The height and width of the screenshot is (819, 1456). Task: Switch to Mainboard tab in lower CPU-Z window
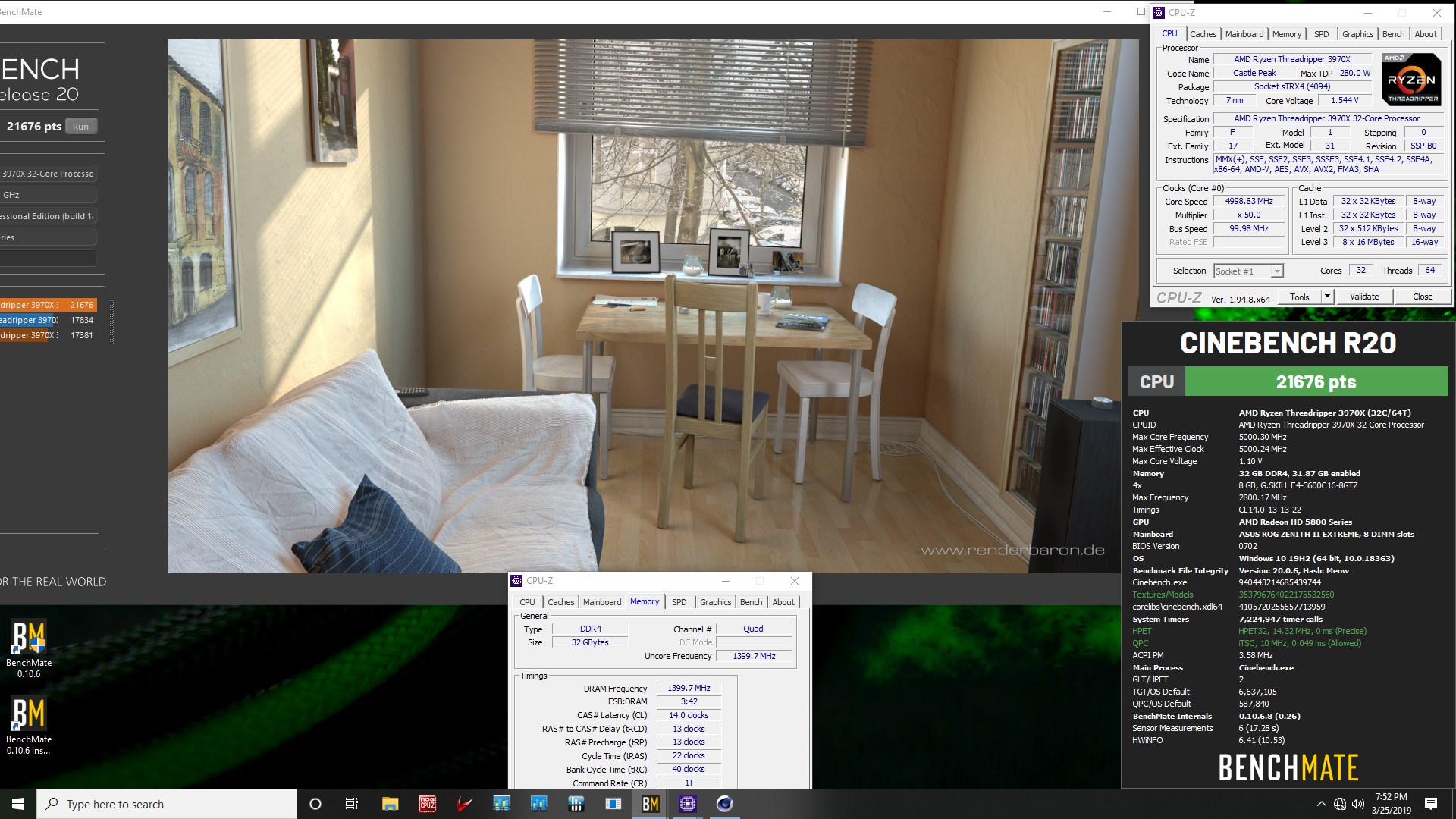pos(602,602)
